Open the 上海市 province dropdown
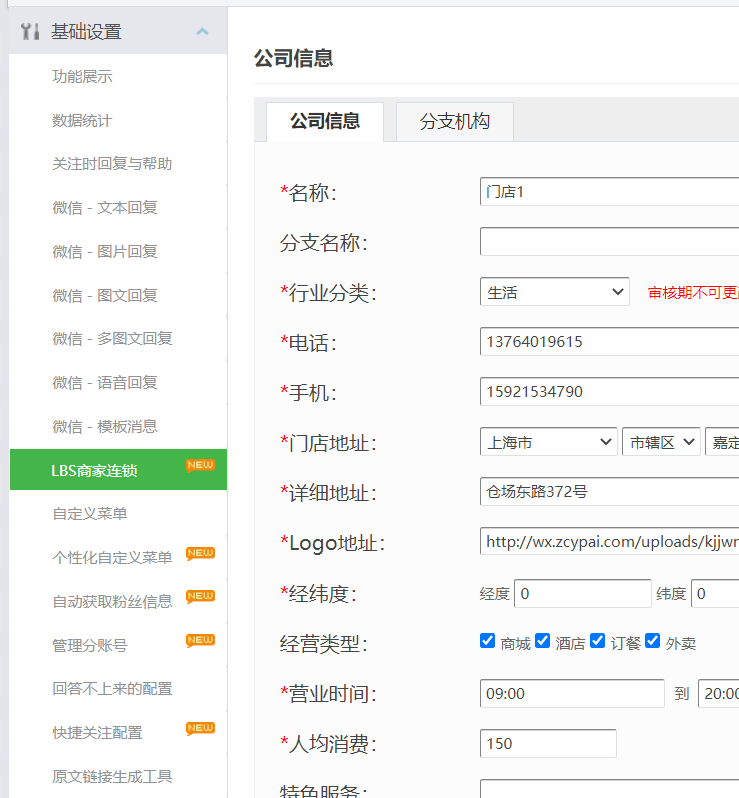Screen dimensions: 739x798 [x=549, y=442]
